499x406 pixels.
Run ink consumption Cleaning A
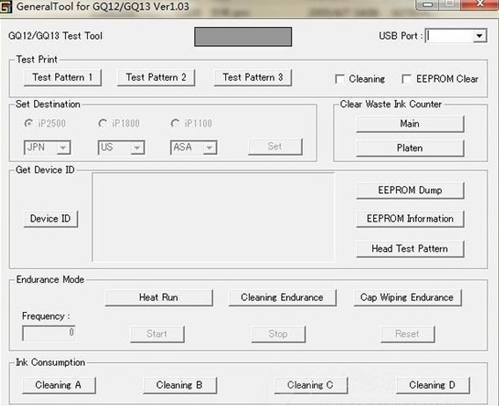[59, 385]
